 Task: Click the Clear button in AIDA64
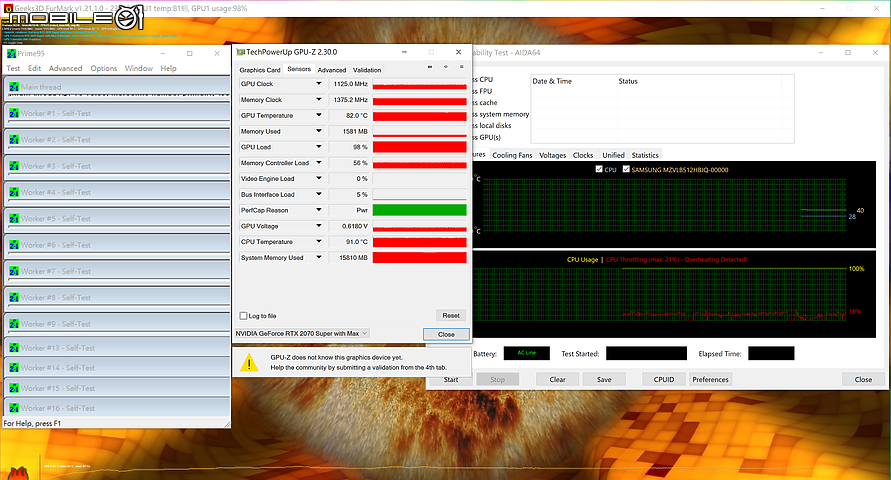click(557, 379)
